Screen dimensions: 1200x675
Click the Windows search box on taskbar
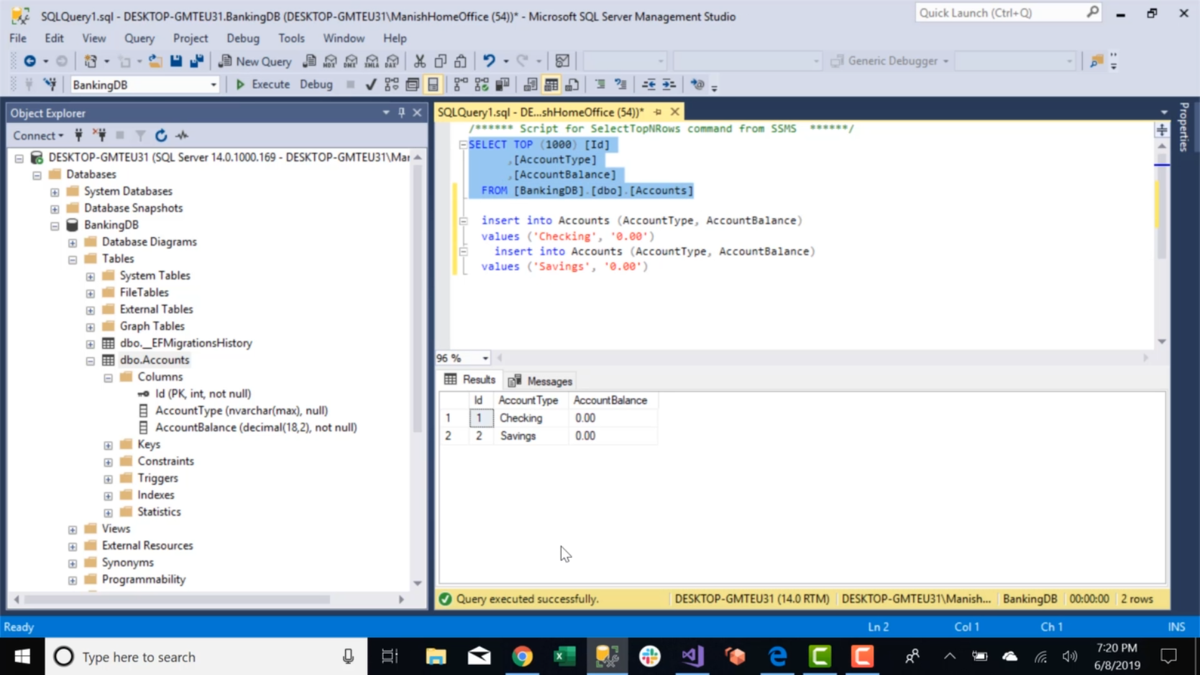tap(206, 657)
